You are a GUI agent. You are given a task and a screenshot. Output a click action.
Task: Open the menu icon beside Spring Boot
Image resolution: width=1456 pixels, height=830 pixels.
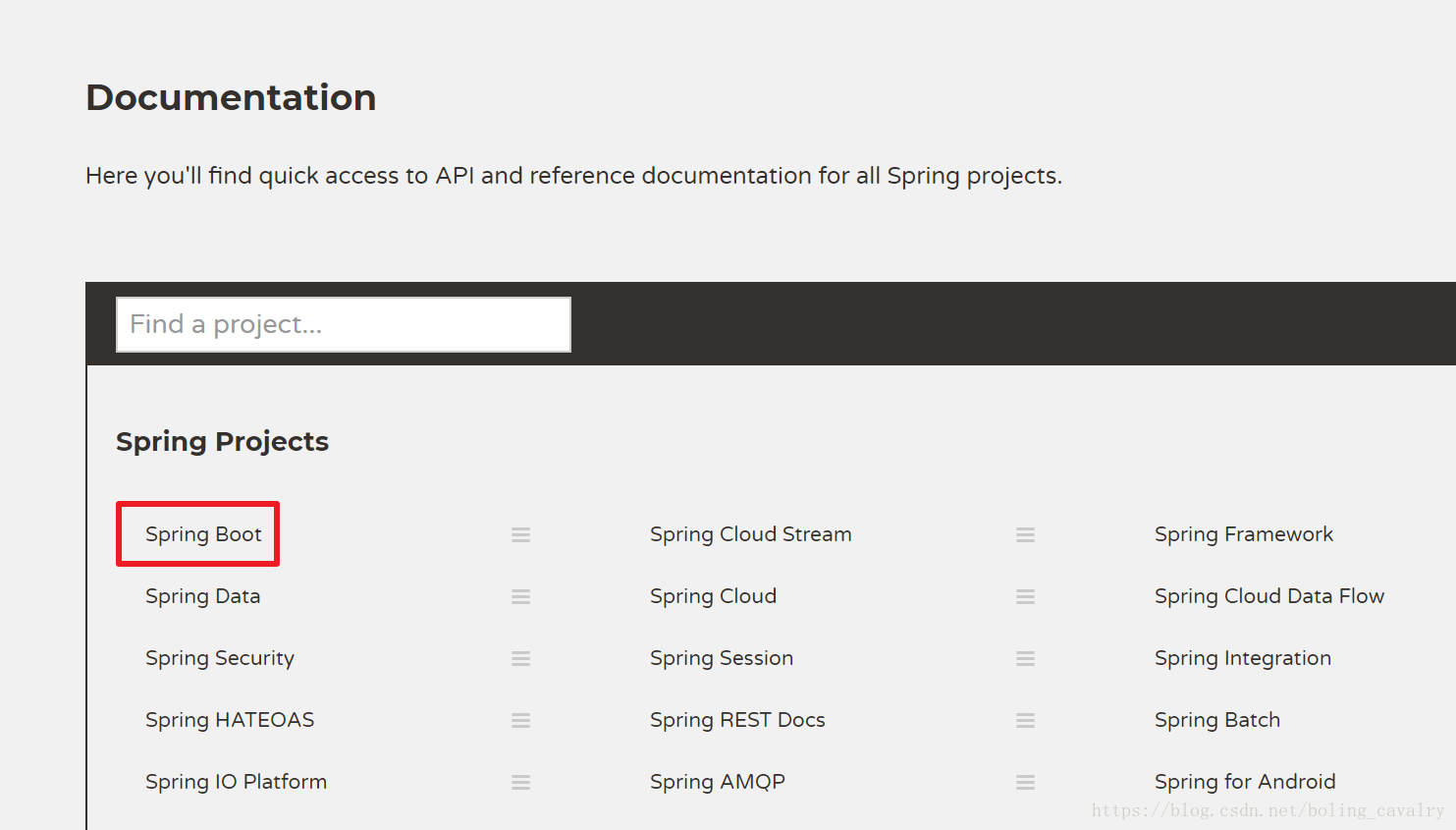click(x=520, y=535)
